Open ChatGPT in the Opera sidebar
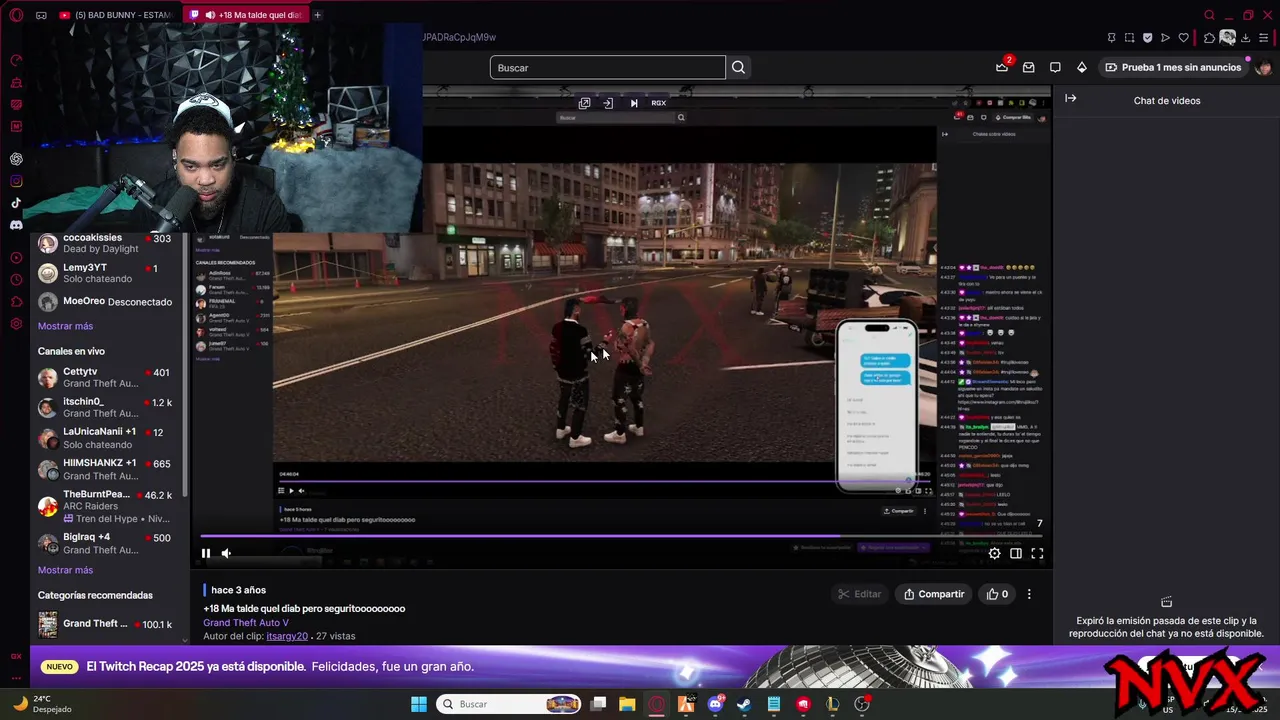 [x=16, y=159]
